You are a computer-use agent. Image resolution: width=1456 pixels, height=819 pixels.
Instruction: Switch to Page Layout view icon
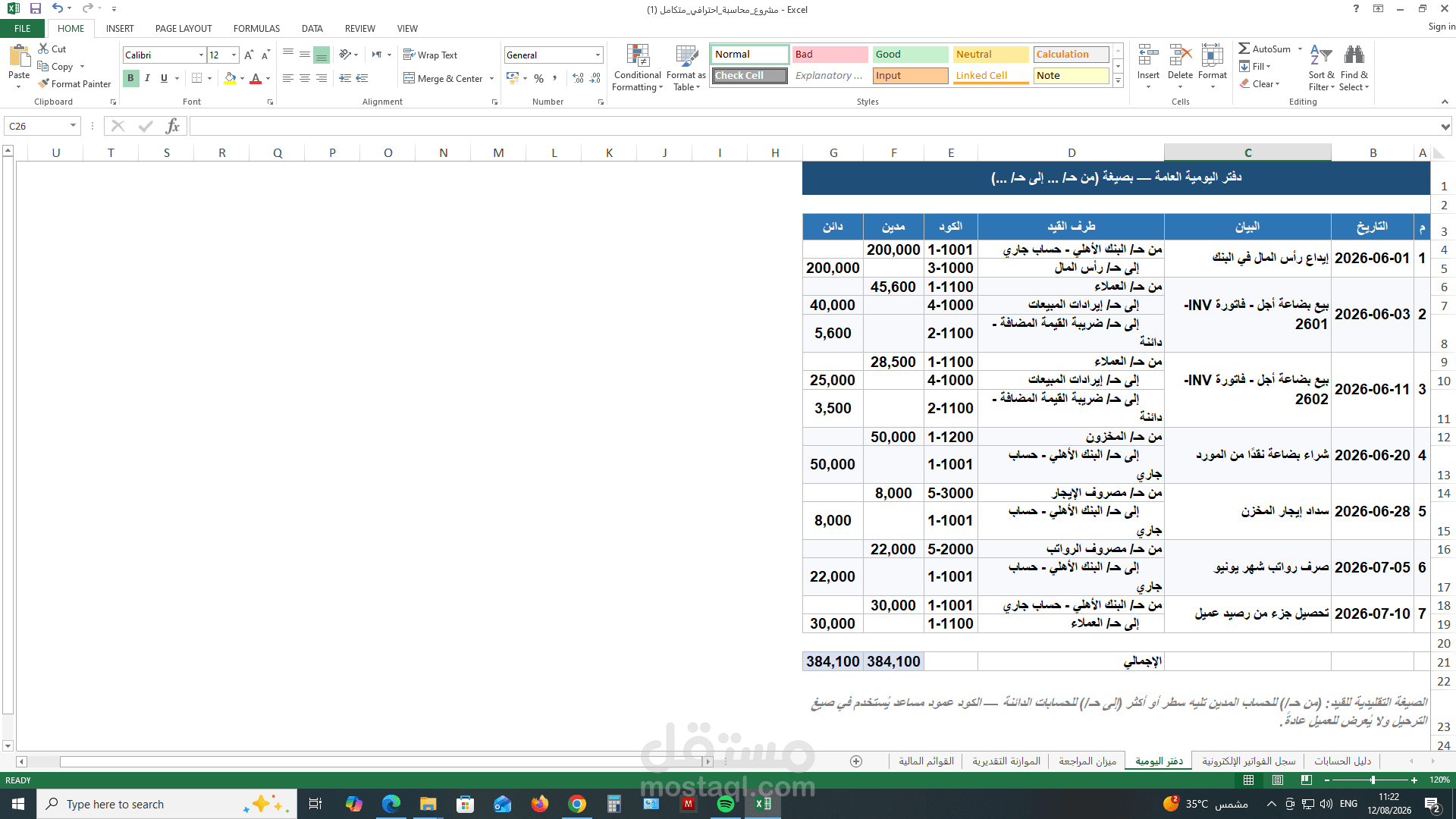(1278, 780)
